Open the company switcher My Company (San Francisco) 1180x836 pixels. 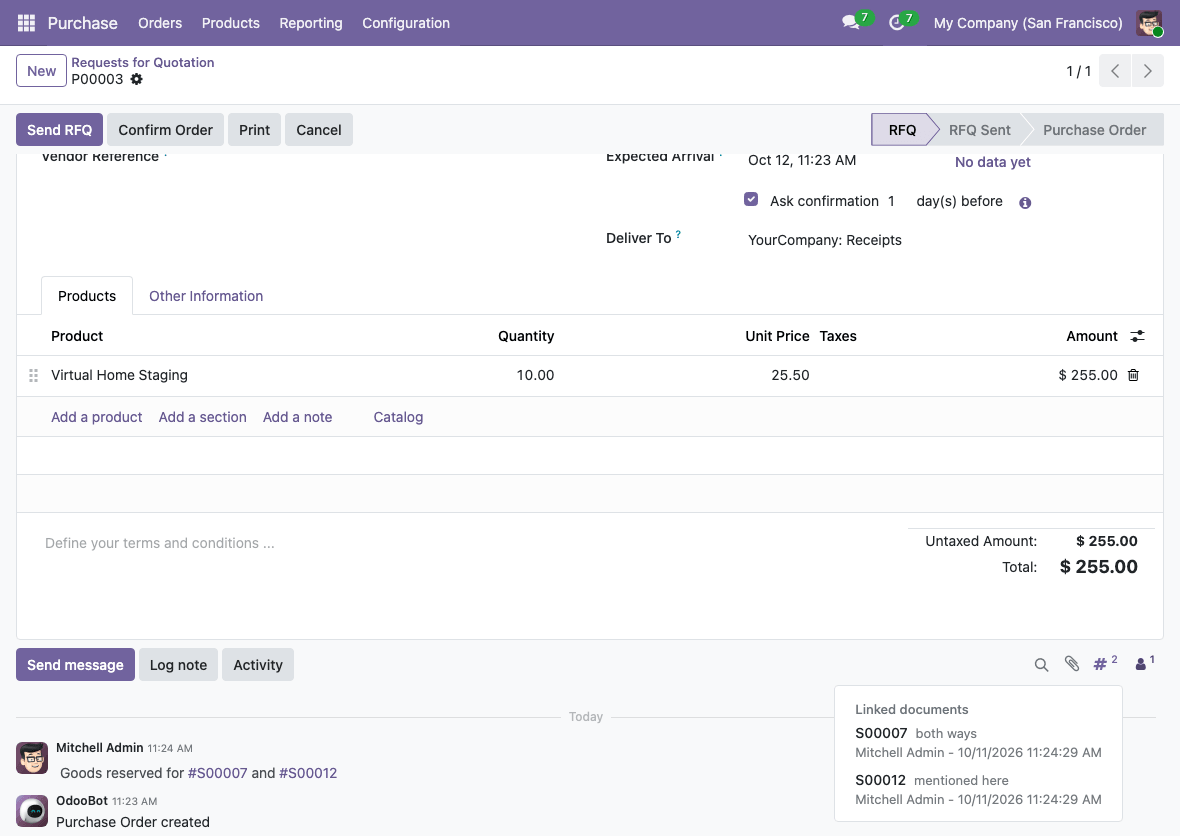click(x=1028, y=23)
